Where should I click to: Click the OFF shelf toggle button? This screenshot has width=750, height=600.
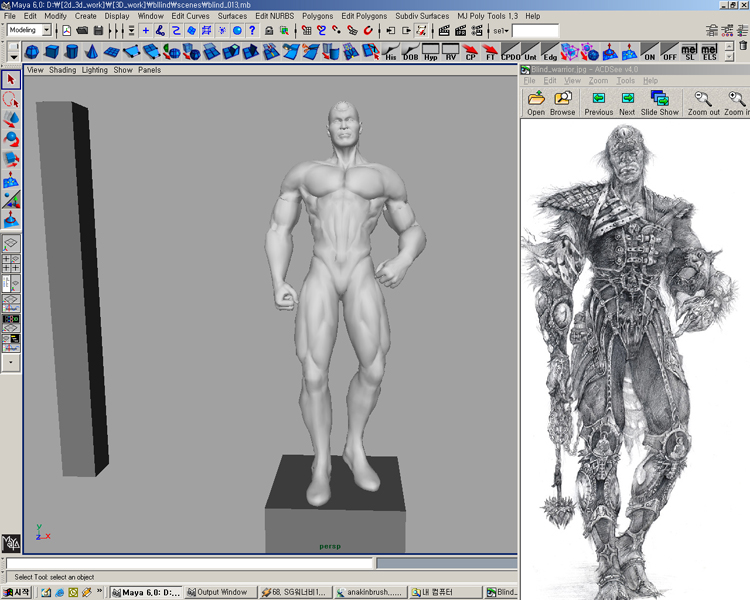click(669, 51)
